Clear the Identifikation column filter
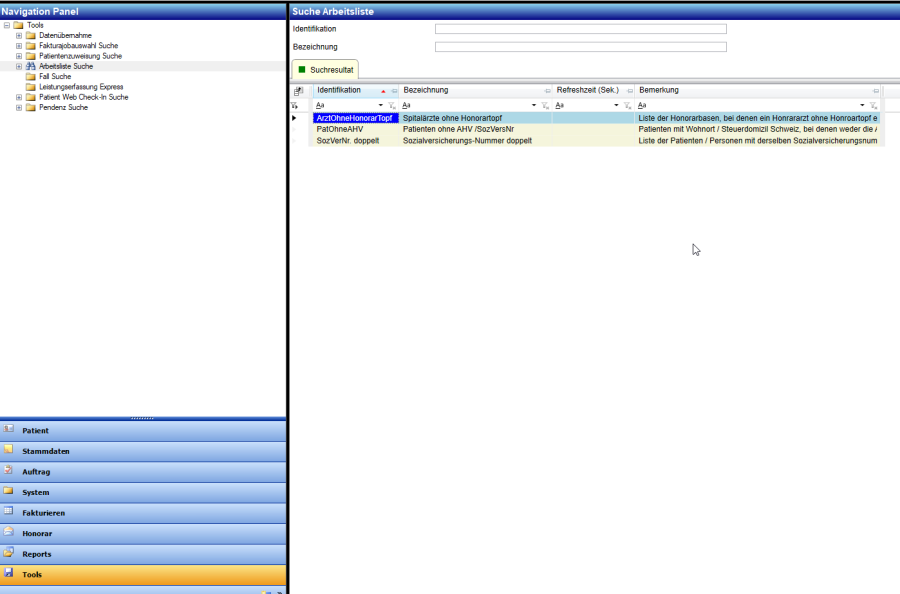The height and width of the screenshot is (594, 900). click(392, 106)
